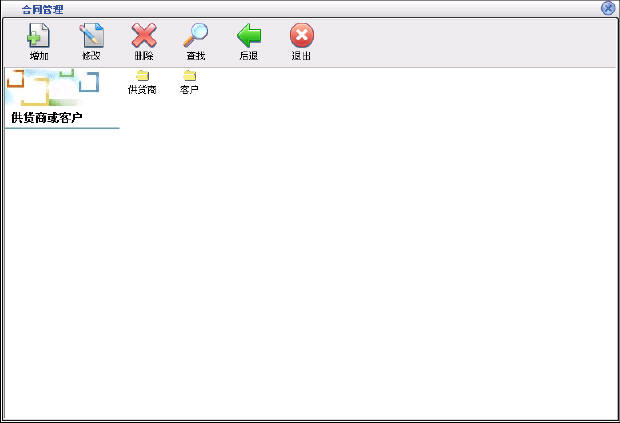Select the 客户 folder icon
620x423 pixels.
189,75
